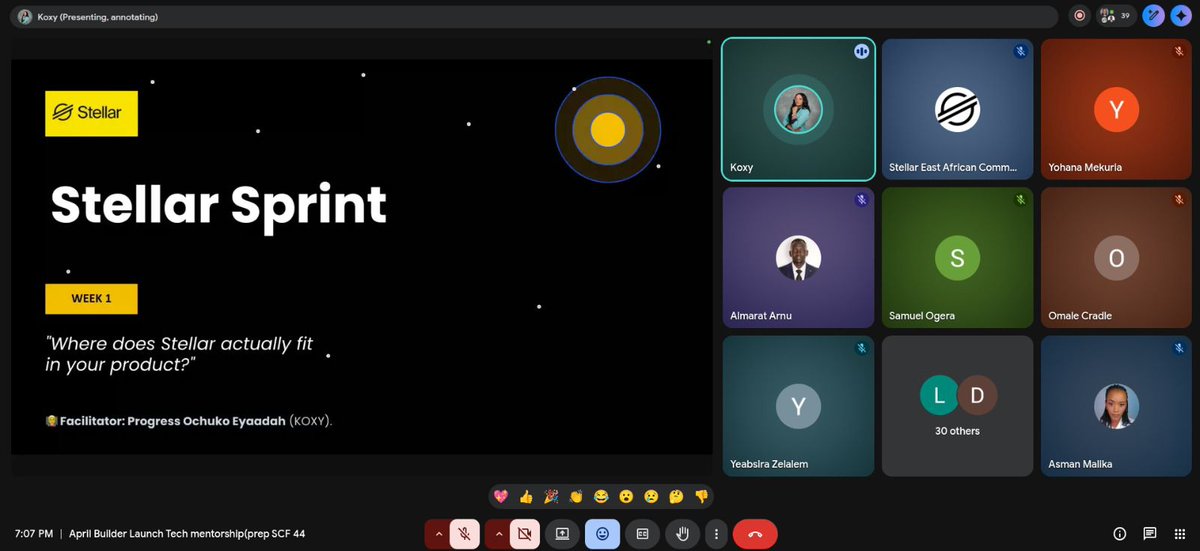Click the "Where does Stellar actually fit" quote
This screenshot has width=1200, height=551.
click(x=179, y=354)
